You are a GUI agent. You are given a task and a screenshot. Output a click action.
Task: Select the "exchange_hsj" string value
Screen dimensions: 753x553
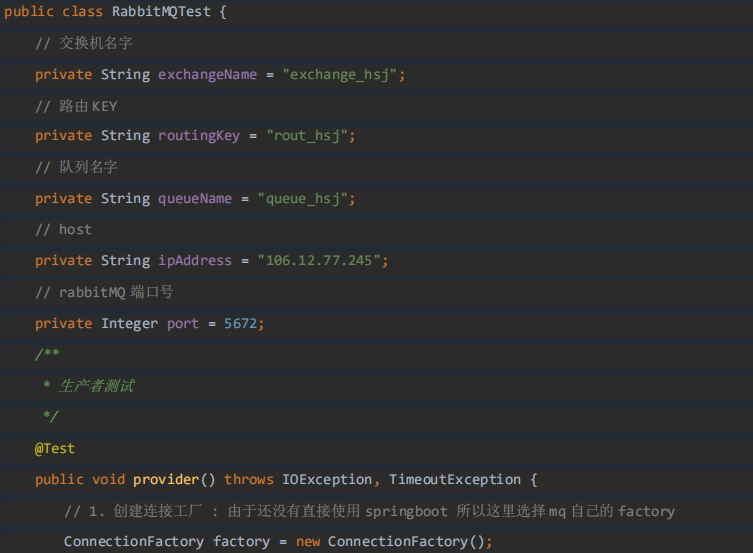click(340, 75)
